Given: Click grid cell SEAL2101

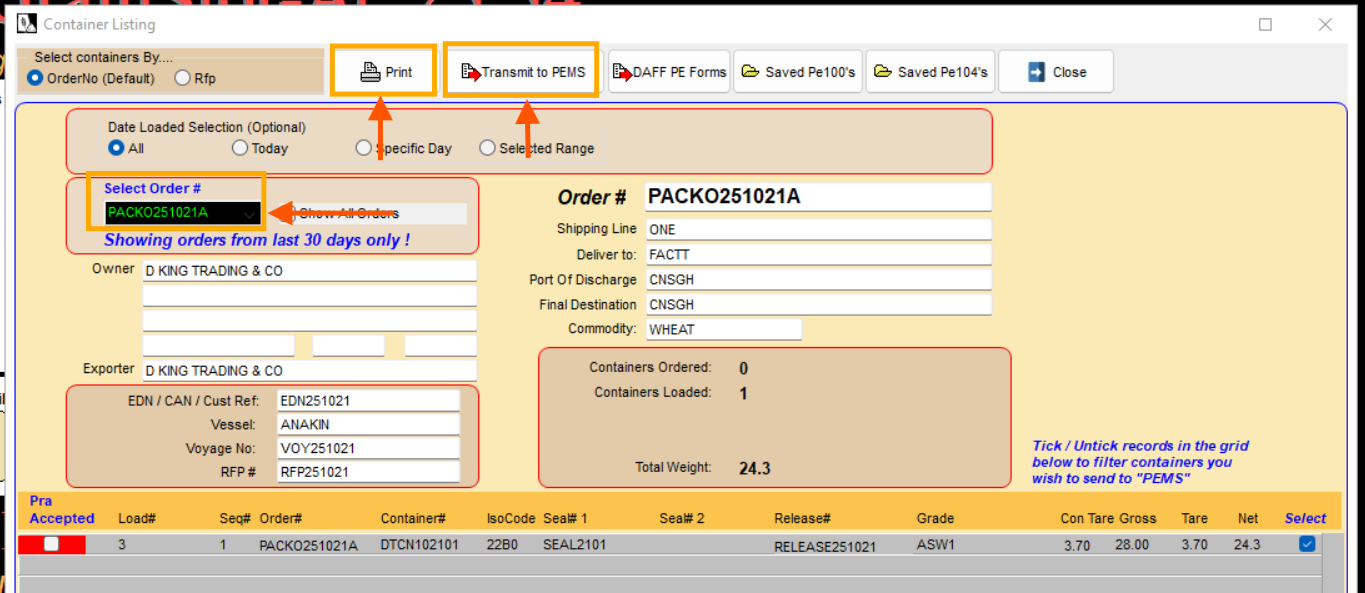Looking at the screenshot, I should click(x=574, y=545).
